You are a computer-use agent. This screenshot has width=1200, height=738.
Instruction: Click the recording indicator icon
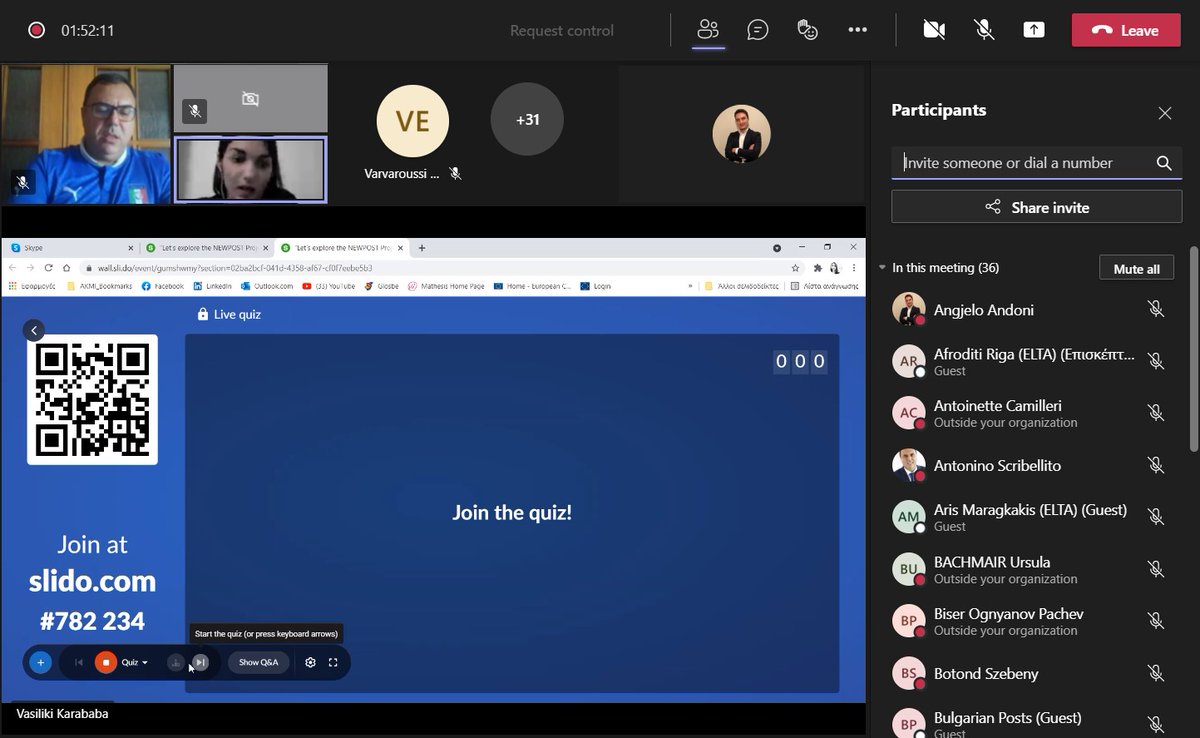coord(37,30)
